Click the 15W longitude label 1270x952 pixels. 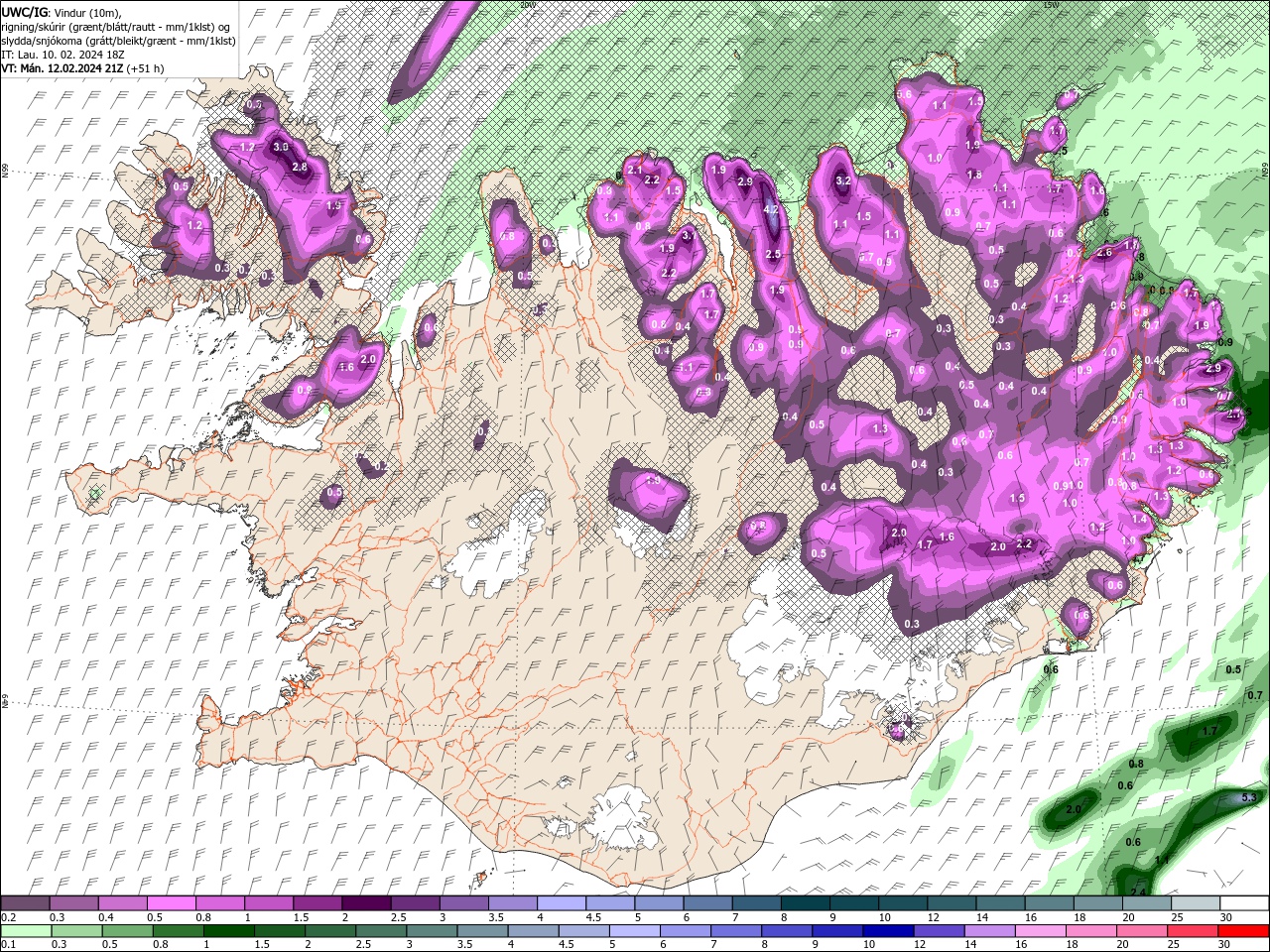1050,5
